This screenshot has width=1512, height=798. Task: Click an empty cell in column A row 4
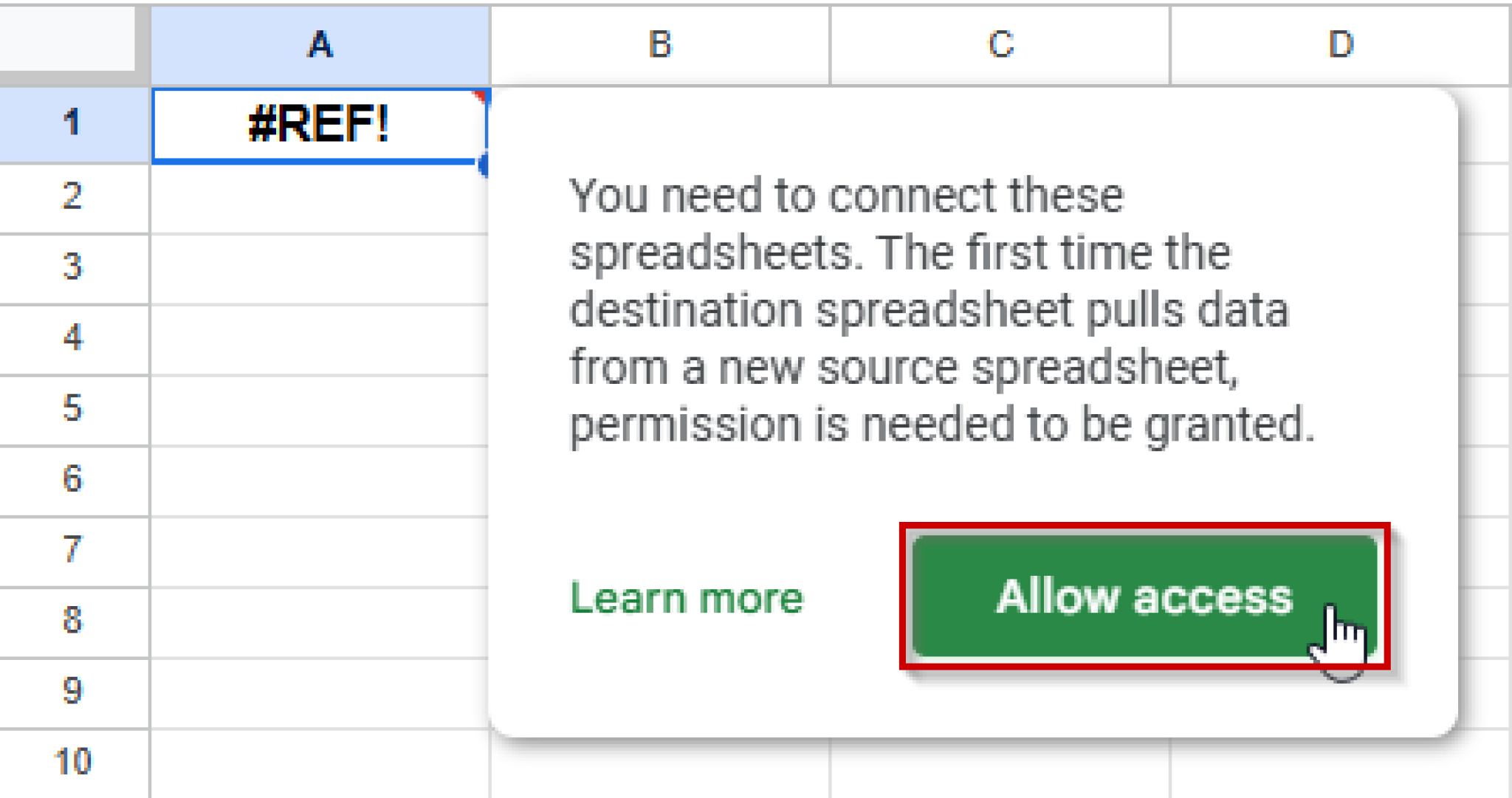point(317,338)
